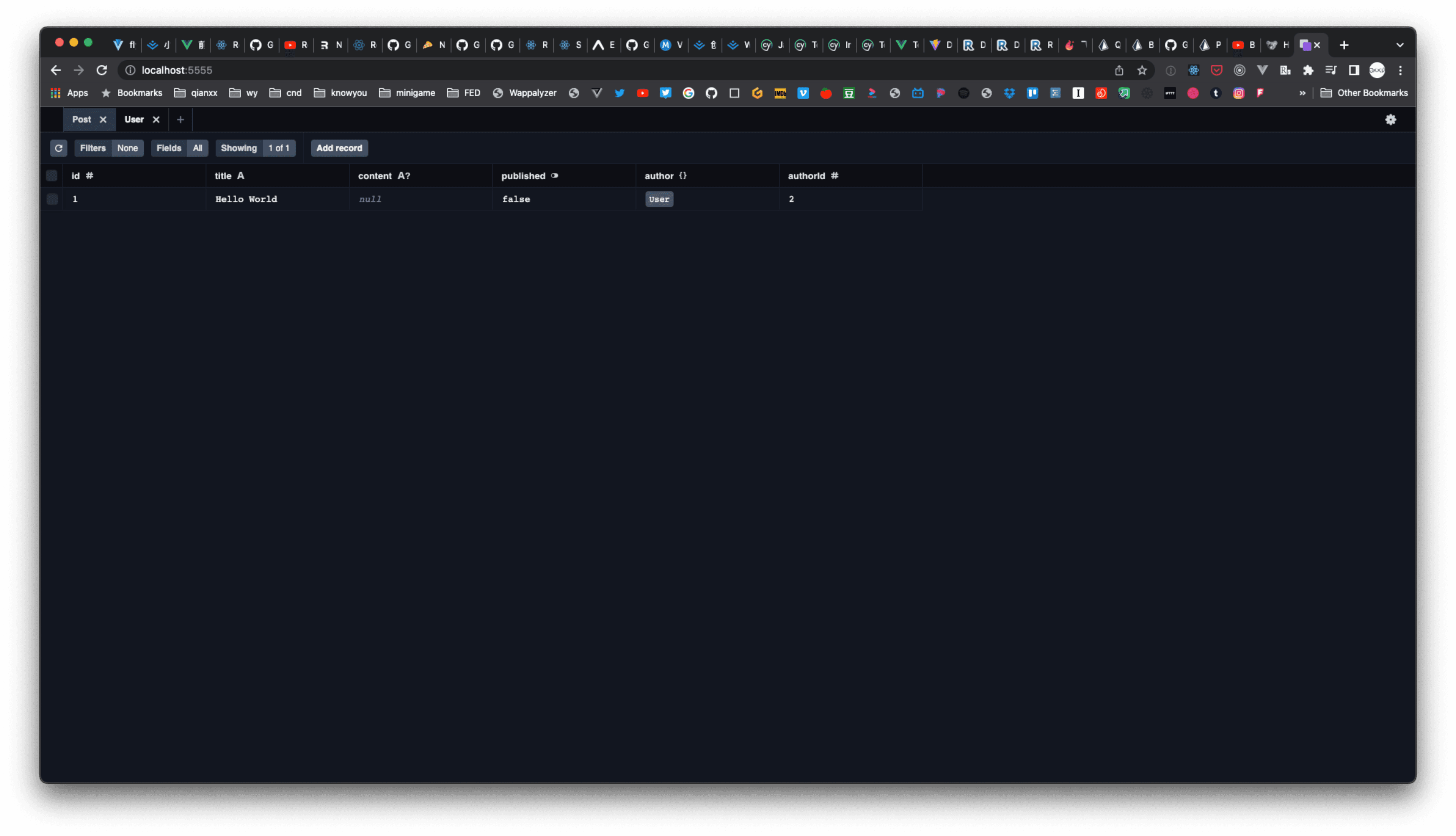Open the Prisma Studio settings gear
The height and width of the screenshot is (836, 1456).
click(x=1390, y=119)
